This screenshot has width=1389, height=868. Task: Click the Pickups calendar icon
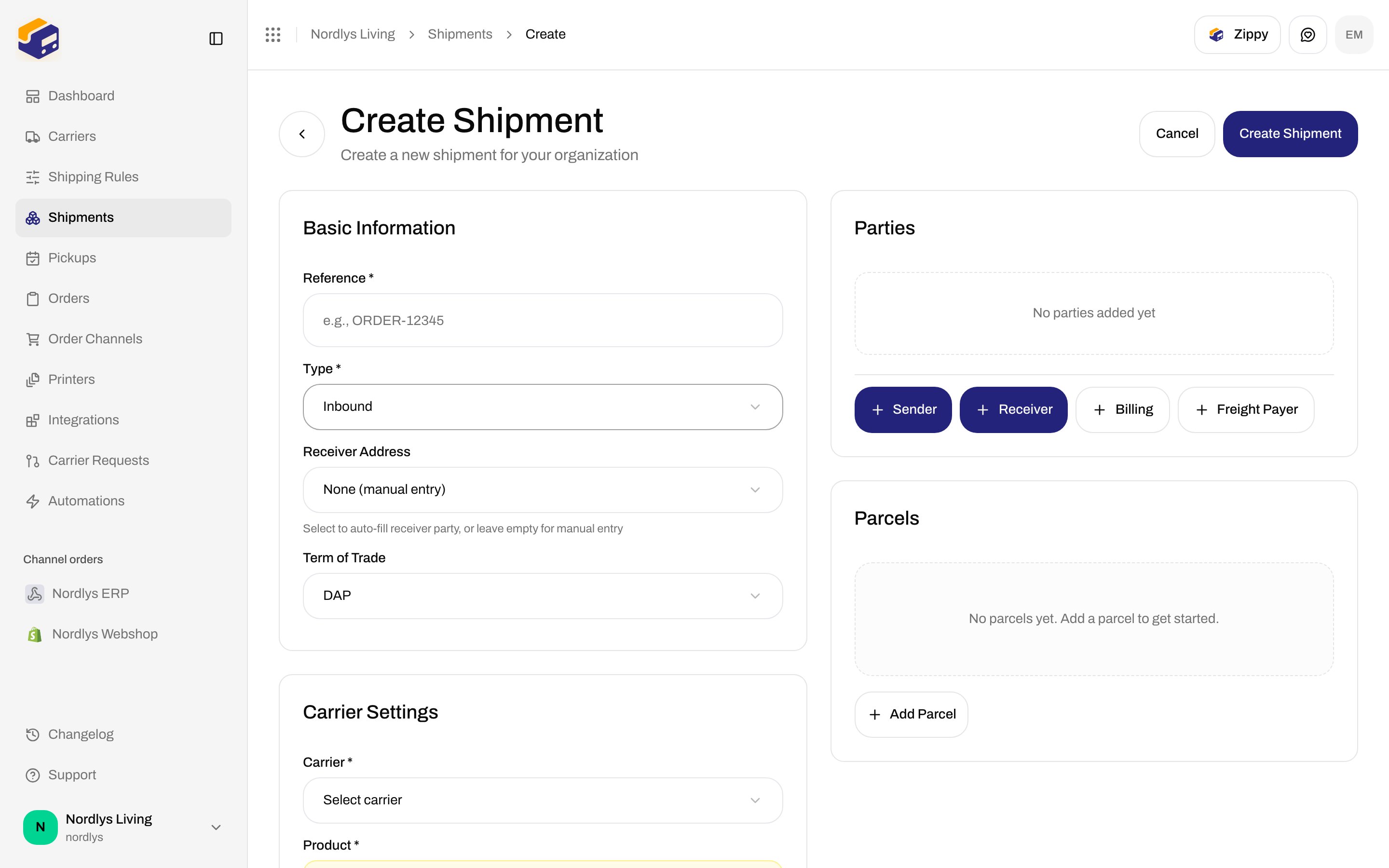33,258
